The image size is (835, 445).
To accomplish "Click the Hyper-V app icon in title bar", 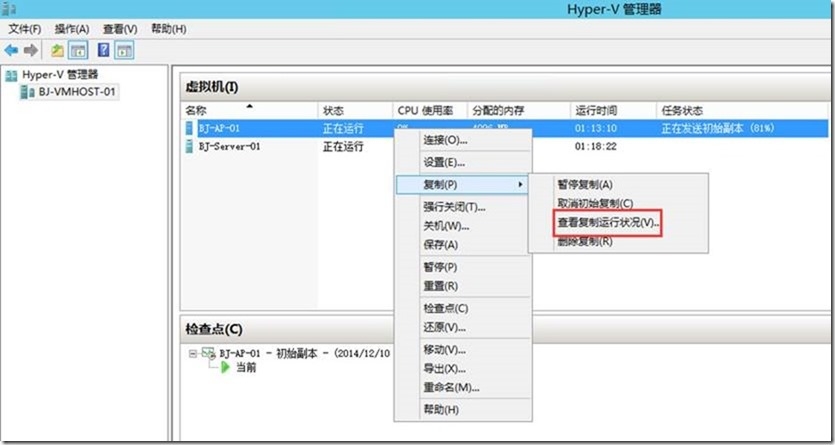I will 9,9.
